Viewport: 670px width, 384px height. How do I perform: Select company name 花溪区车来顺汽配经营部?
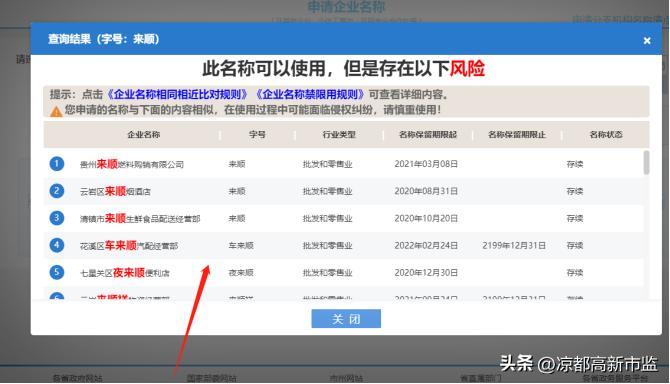point(129,246)
